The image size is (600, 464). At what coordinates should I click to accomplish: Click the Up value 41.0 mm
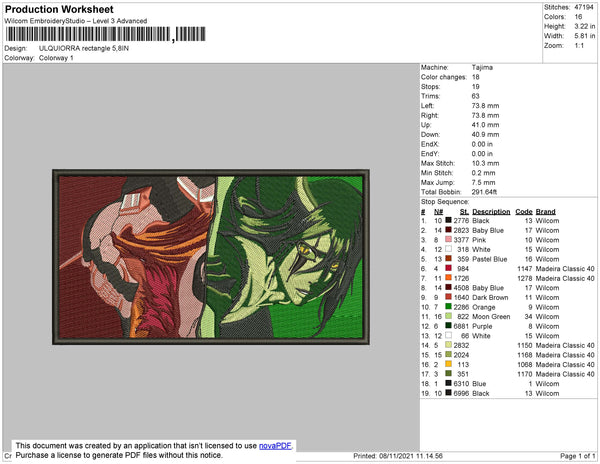(x=486, y=125)
